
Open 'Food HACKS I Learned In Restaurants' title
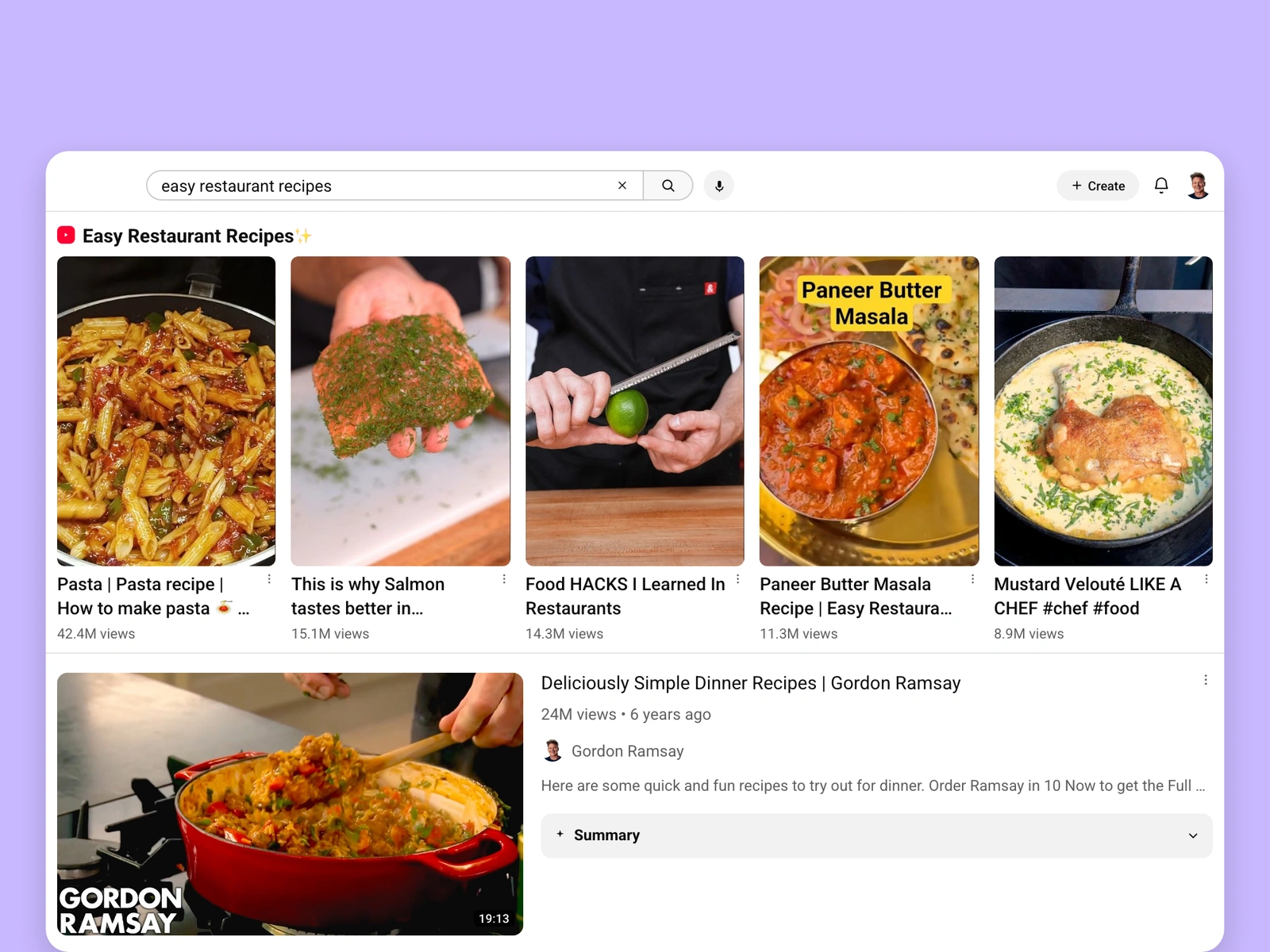[625, 597]
